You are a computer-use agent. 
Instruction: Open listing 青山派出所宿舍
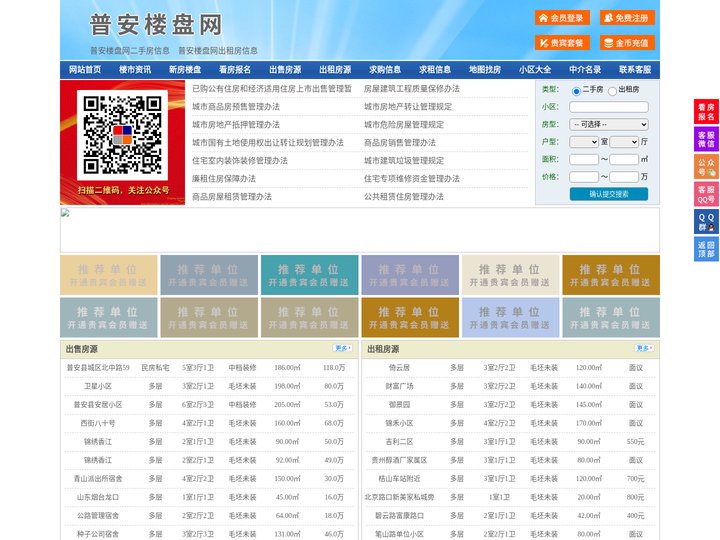(x=98, y=478)
